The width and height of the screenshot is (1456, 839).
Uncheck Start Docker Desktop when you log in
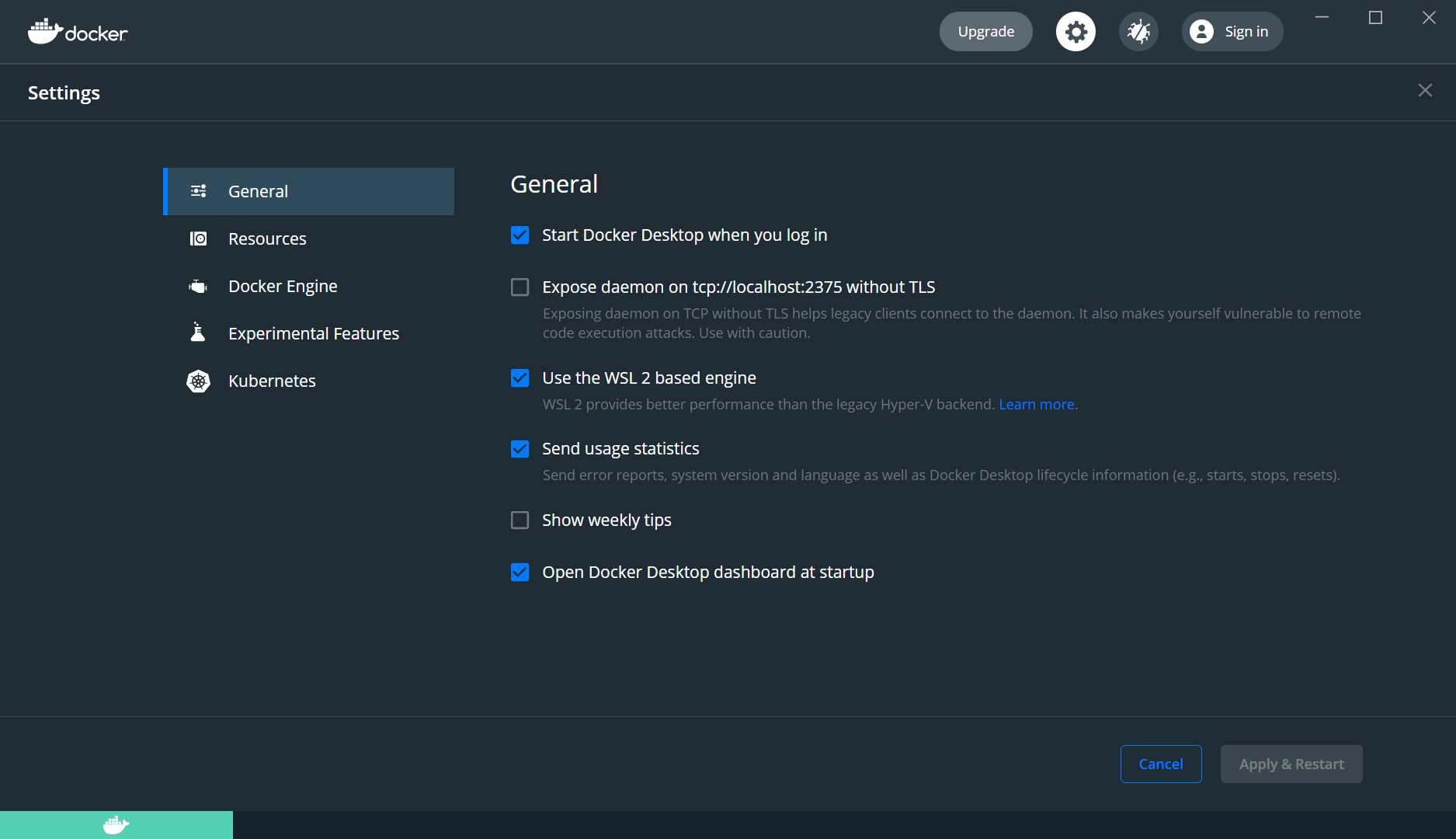(520, 235)
